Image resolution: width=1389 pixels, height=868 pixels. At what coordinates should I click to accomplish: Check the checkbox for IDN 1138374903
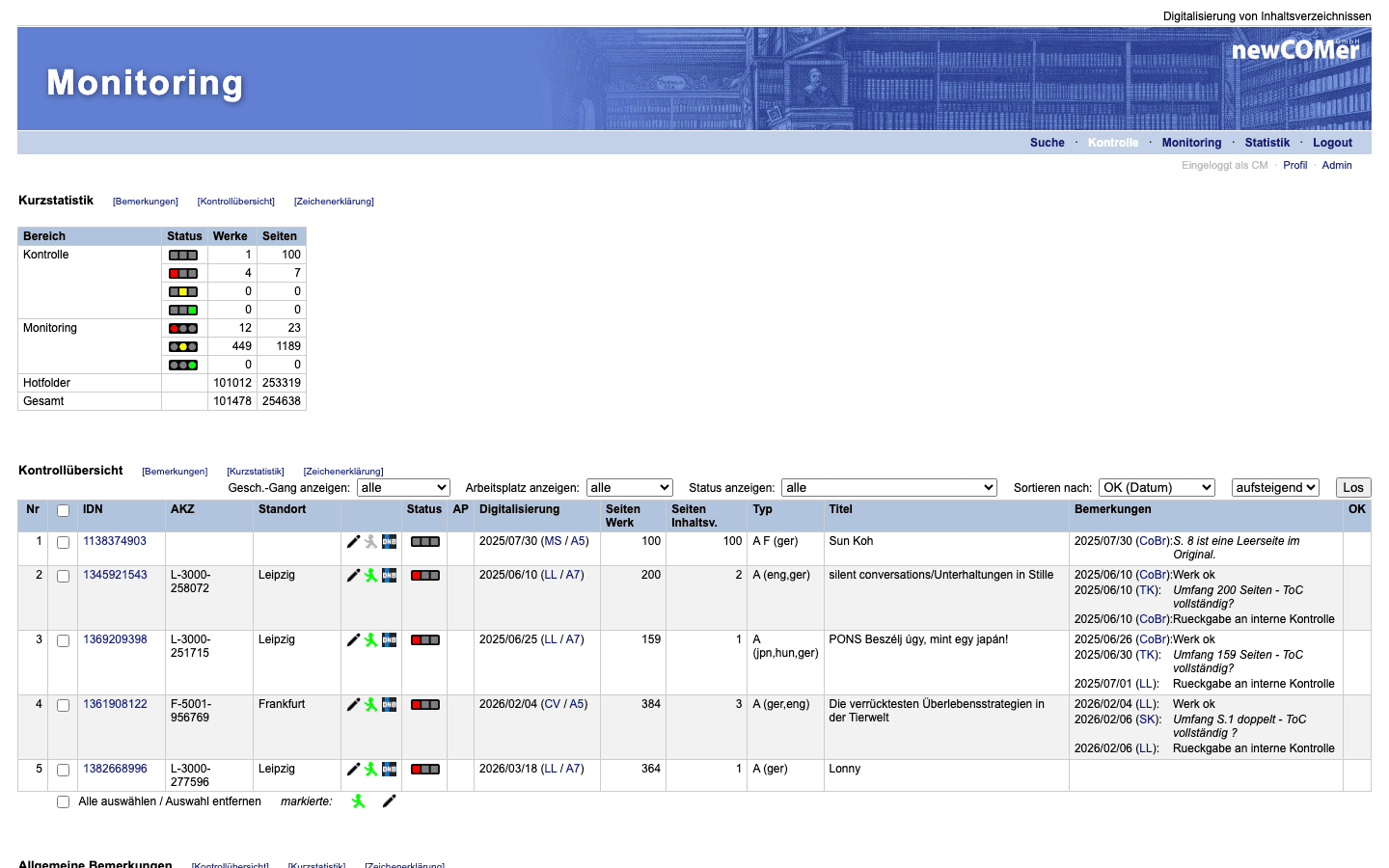[64, 543]
